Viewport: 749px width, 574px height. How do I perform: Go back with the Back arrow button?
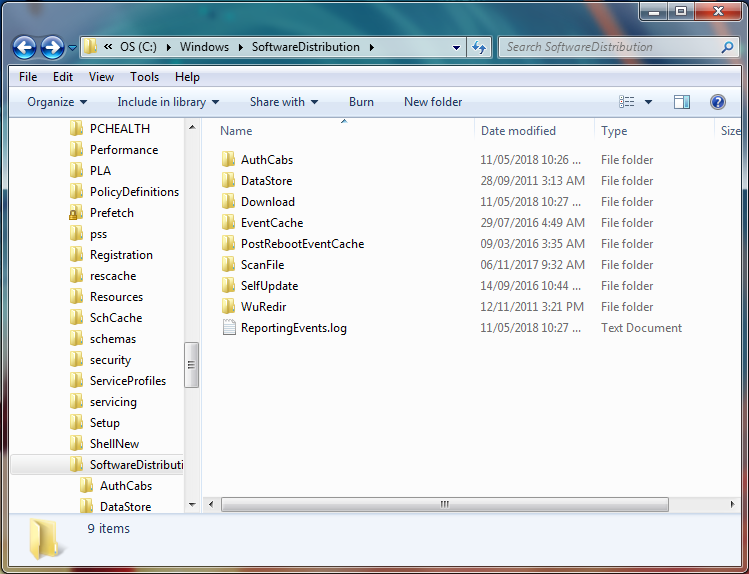point(24,47)
